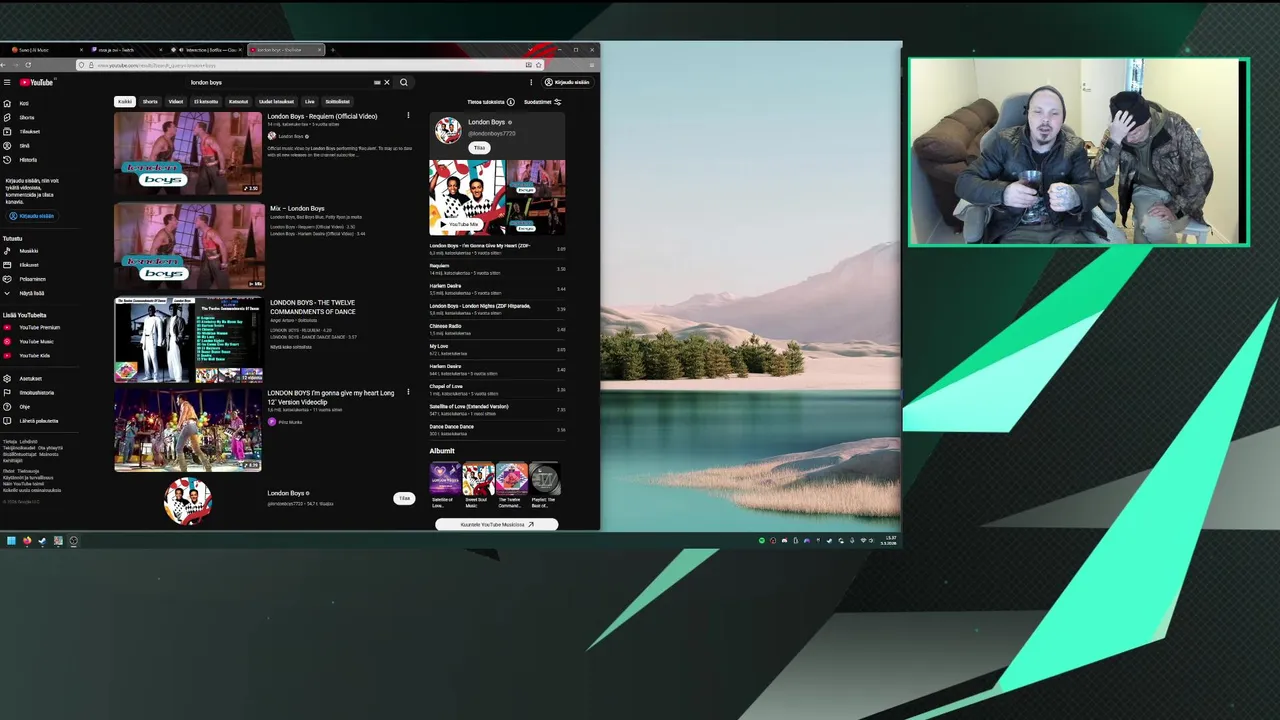The width and height of the screenshot is (1280, 720).
Task: Play Chinese Radio in the song list
Action: pos(497,329)
